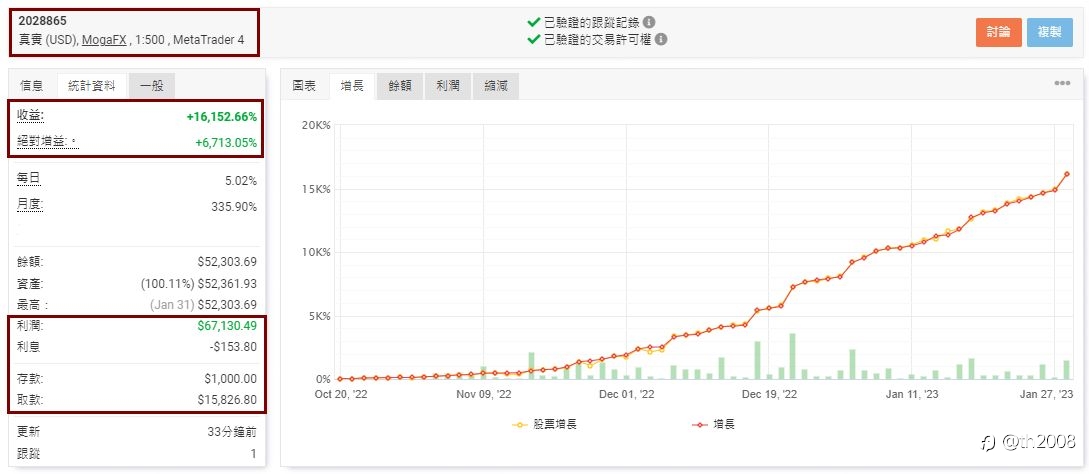Click the last data point on growth line
This screenshot has height=474, width=1089.
[x=1067, y=174]
